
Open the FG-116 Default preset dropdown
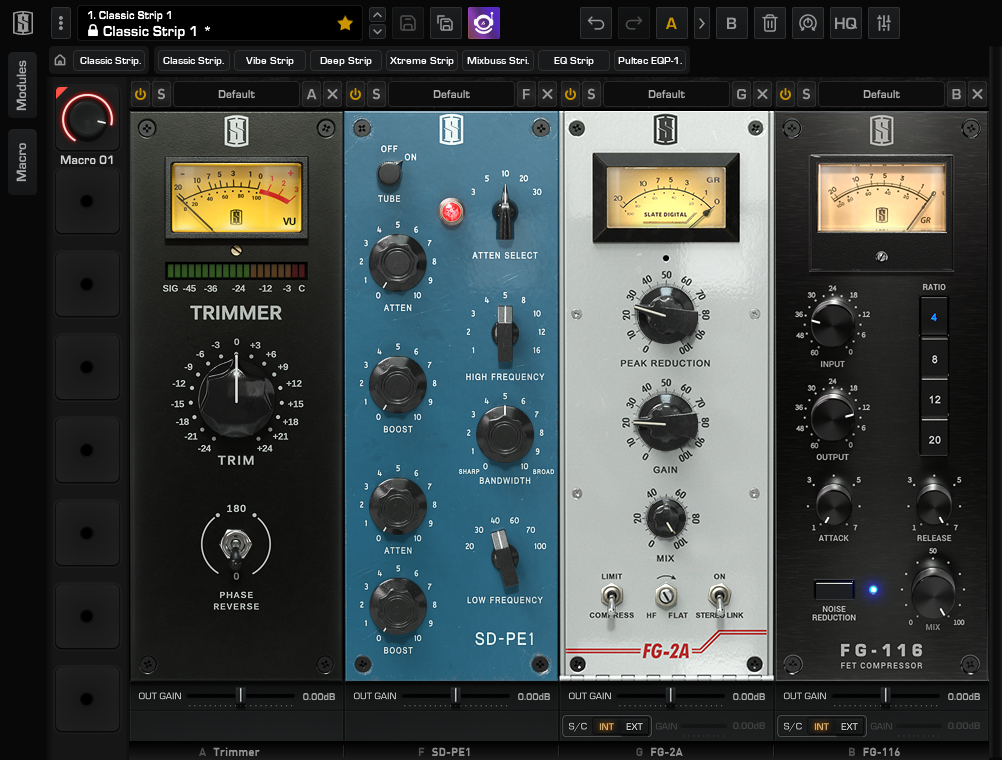click(880, 94)
